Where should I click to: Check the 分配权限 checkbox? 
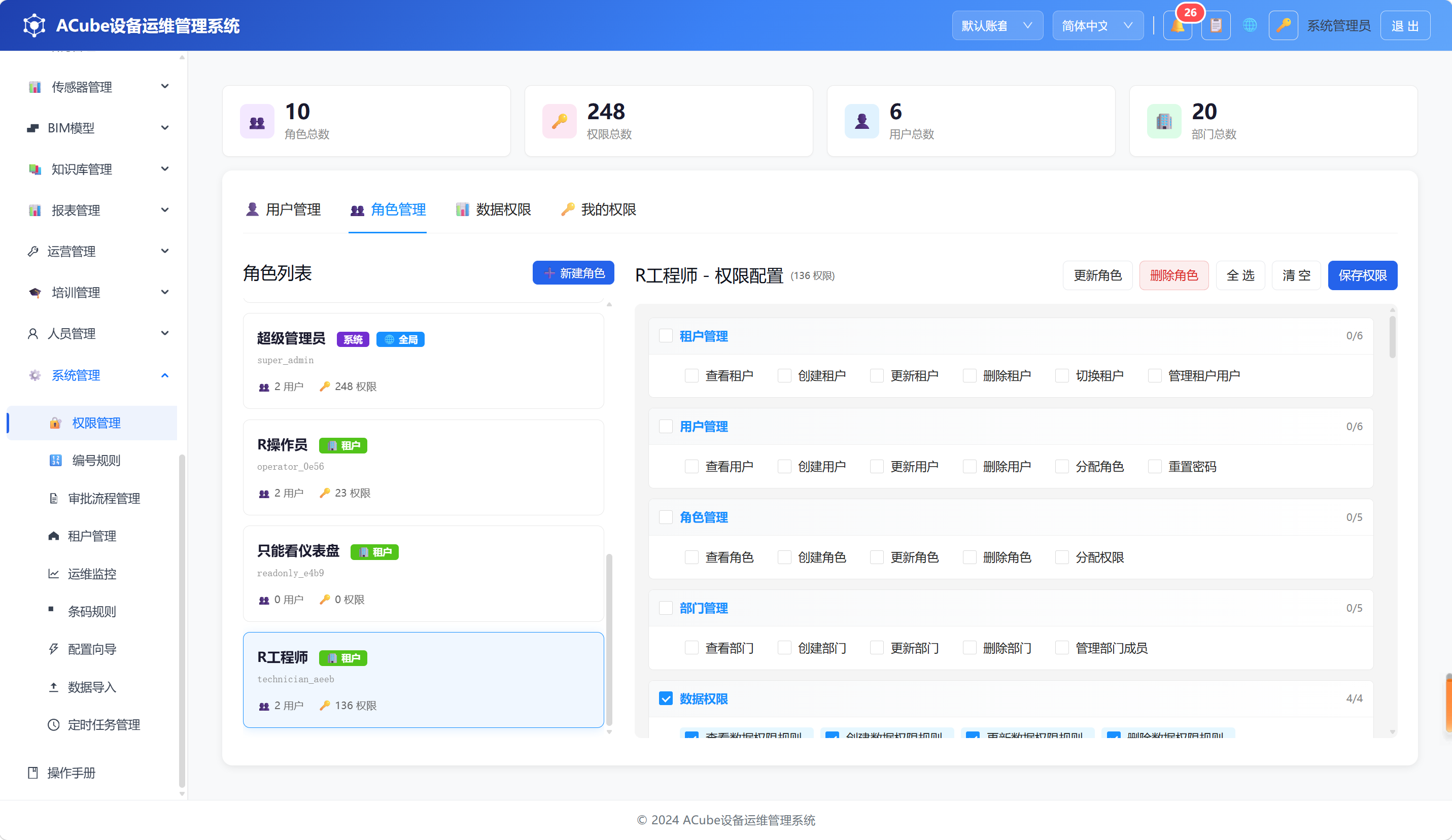(1062, 557)
